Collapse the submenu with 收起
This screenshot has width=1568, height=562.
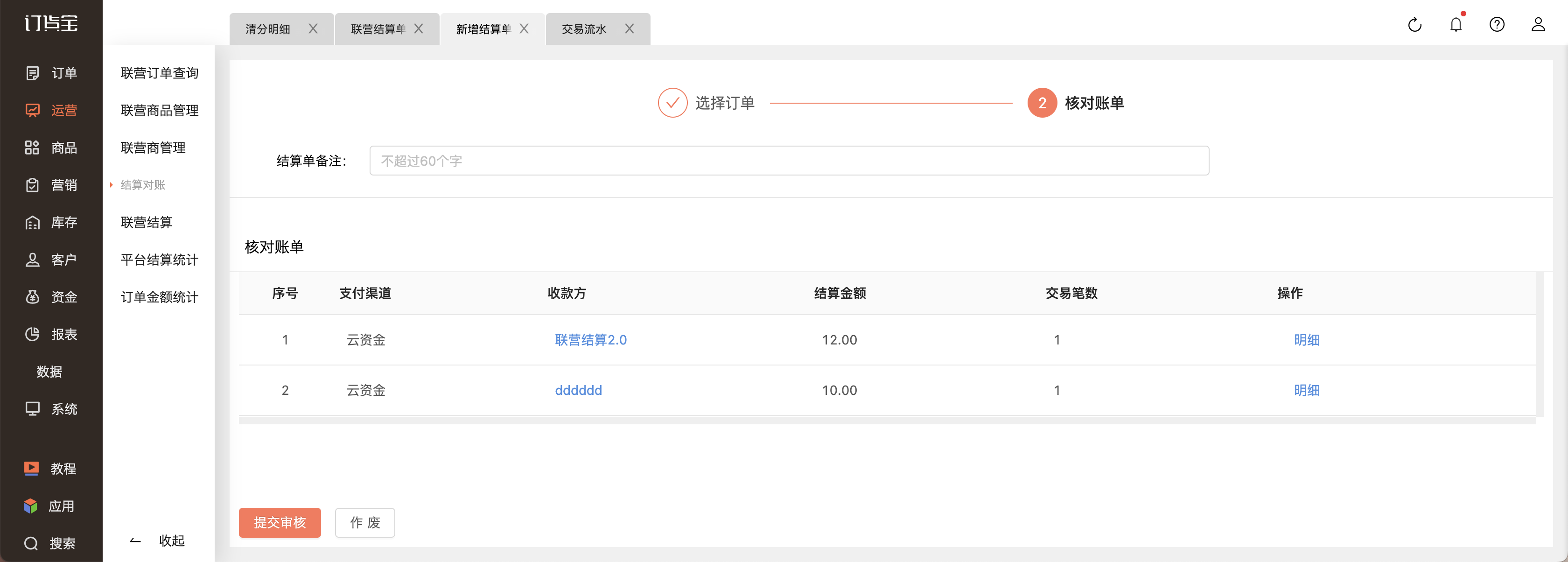click(x=158, y=541)
